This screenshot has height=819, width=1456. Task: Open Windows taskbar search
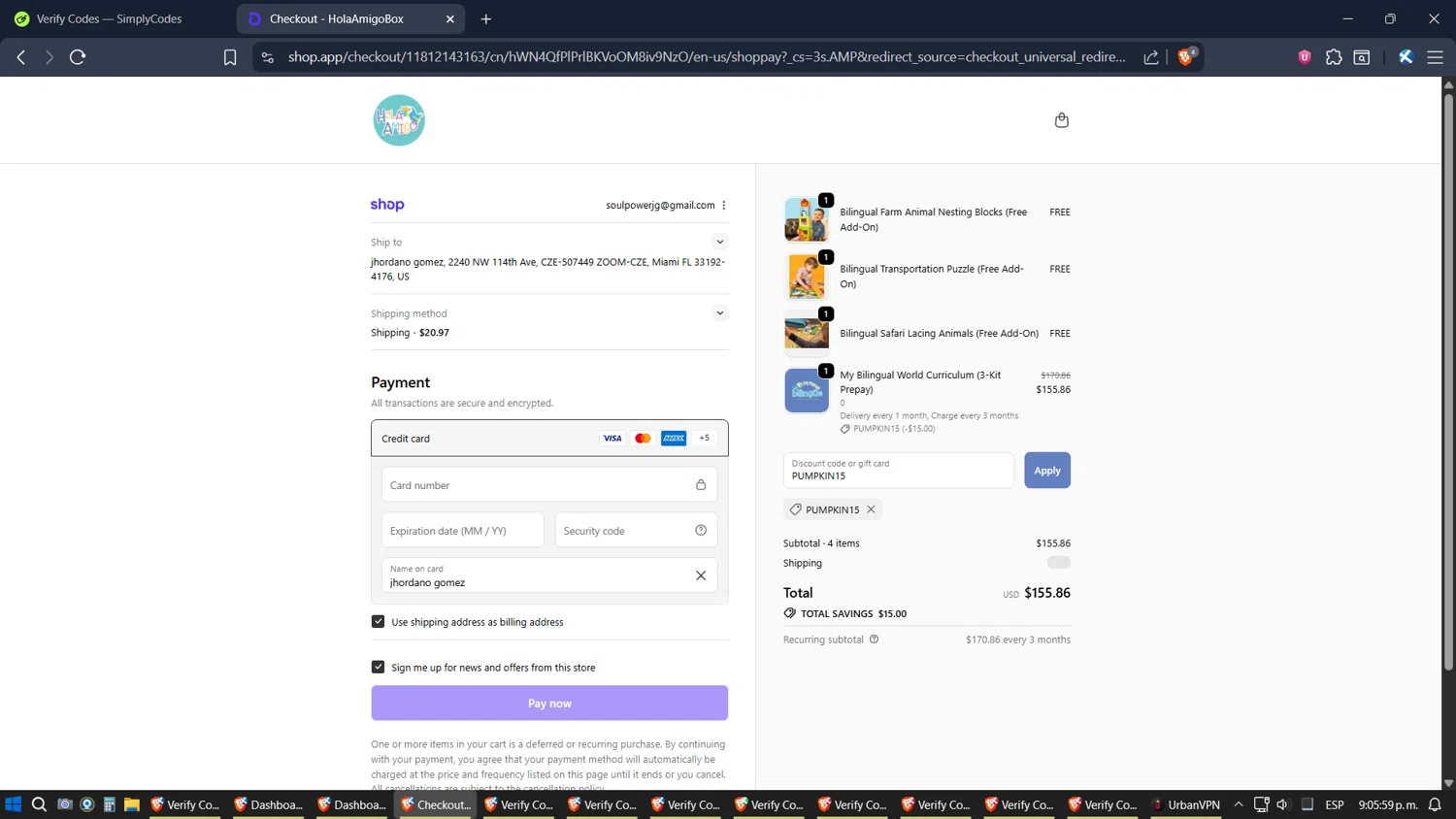39,804
